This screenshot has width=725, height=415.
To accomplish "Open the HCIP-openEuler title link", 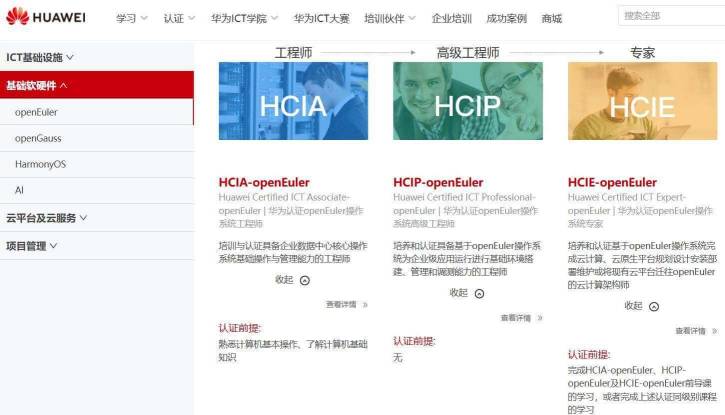I will point(438,182).
